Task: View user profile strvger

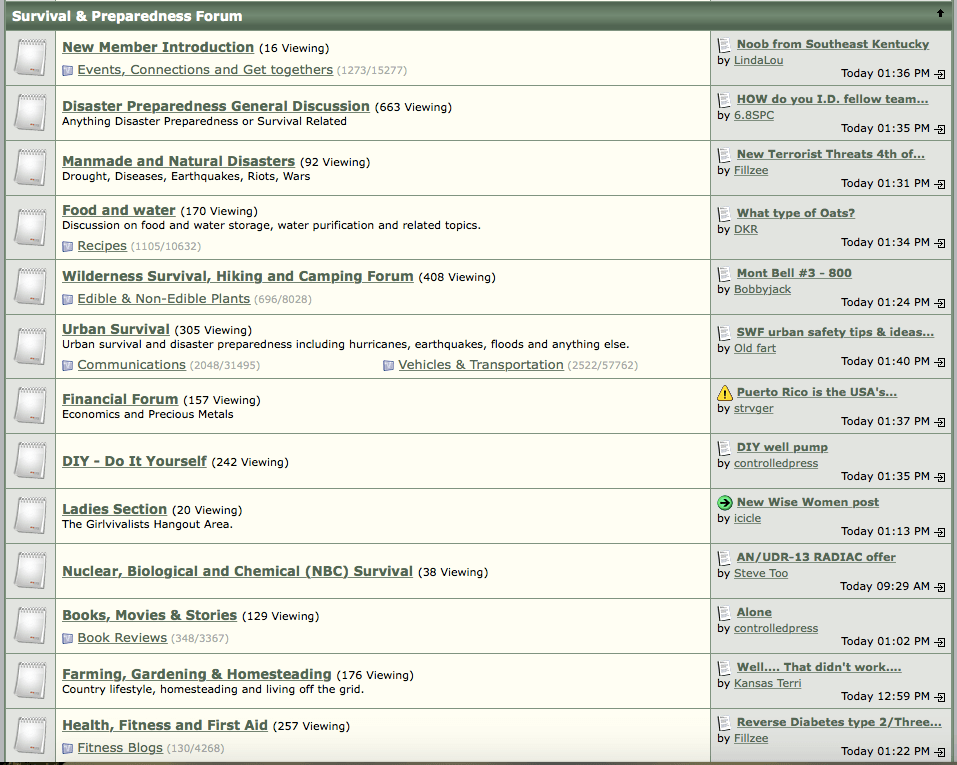Action: click(754, 408)
